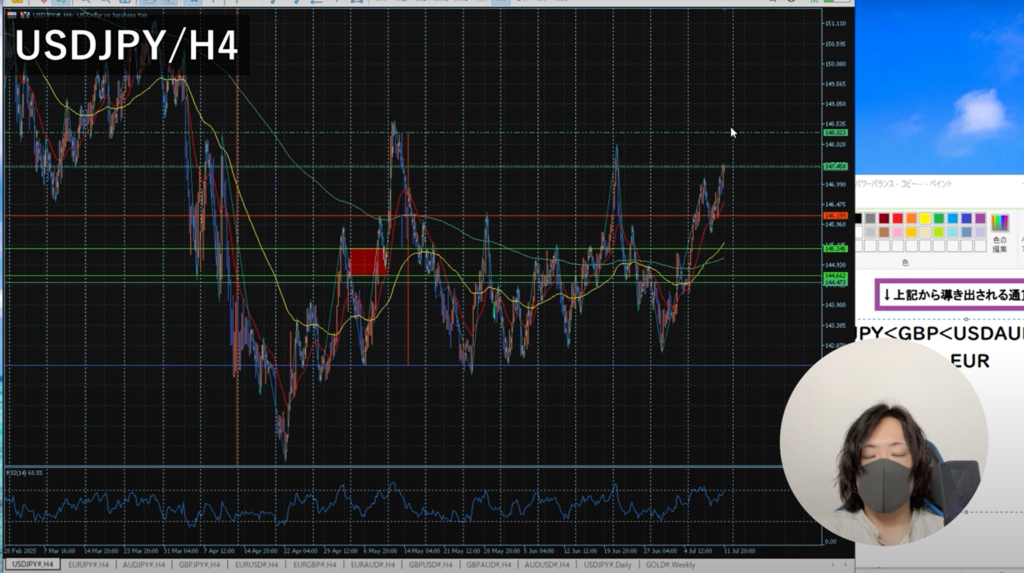Click the green 145.346 price level label
1024x573 pixels.
(835, 249)
